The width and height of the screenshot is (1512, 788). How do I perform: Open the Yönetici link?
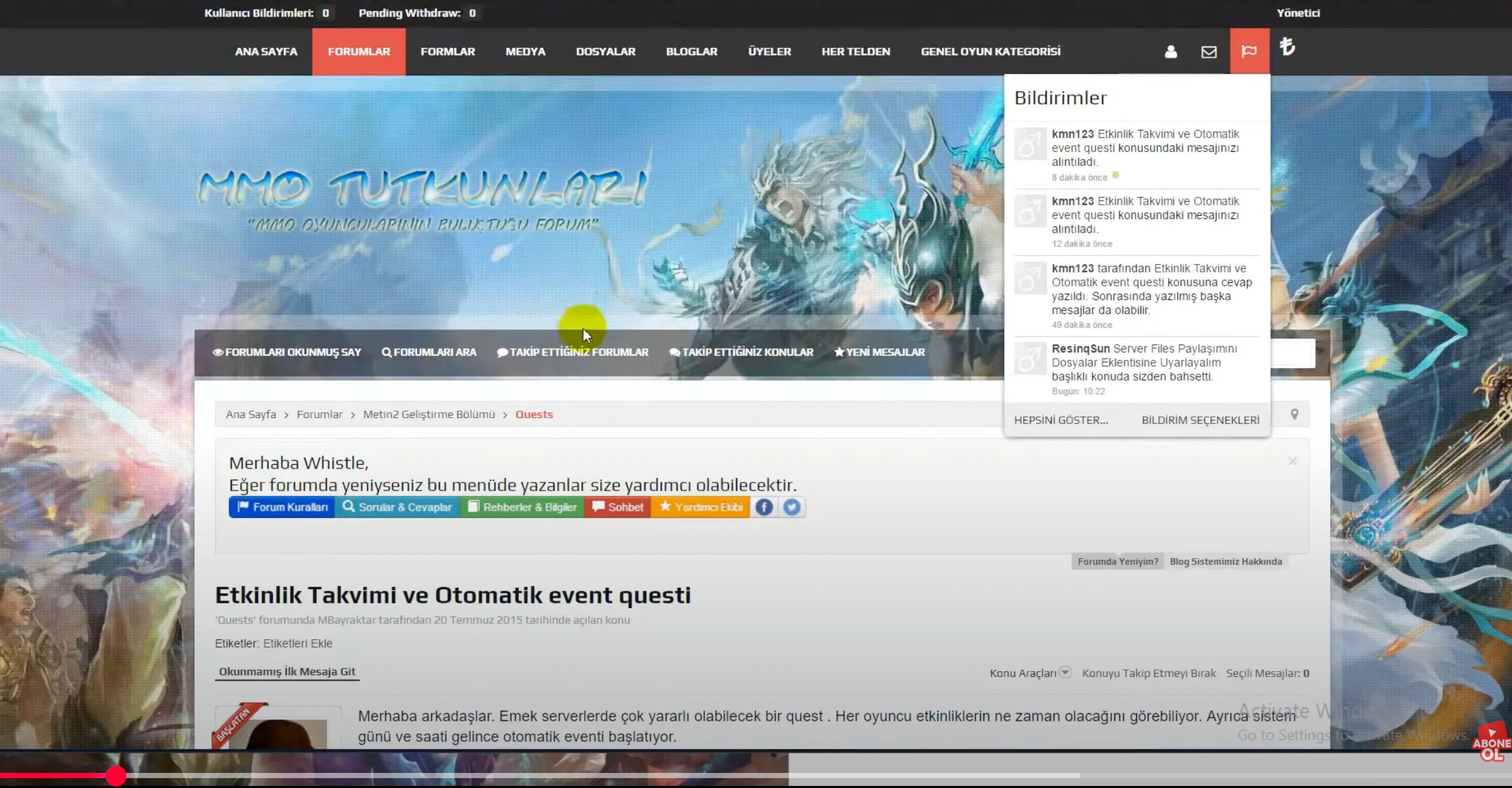[x=1298, y=13]
